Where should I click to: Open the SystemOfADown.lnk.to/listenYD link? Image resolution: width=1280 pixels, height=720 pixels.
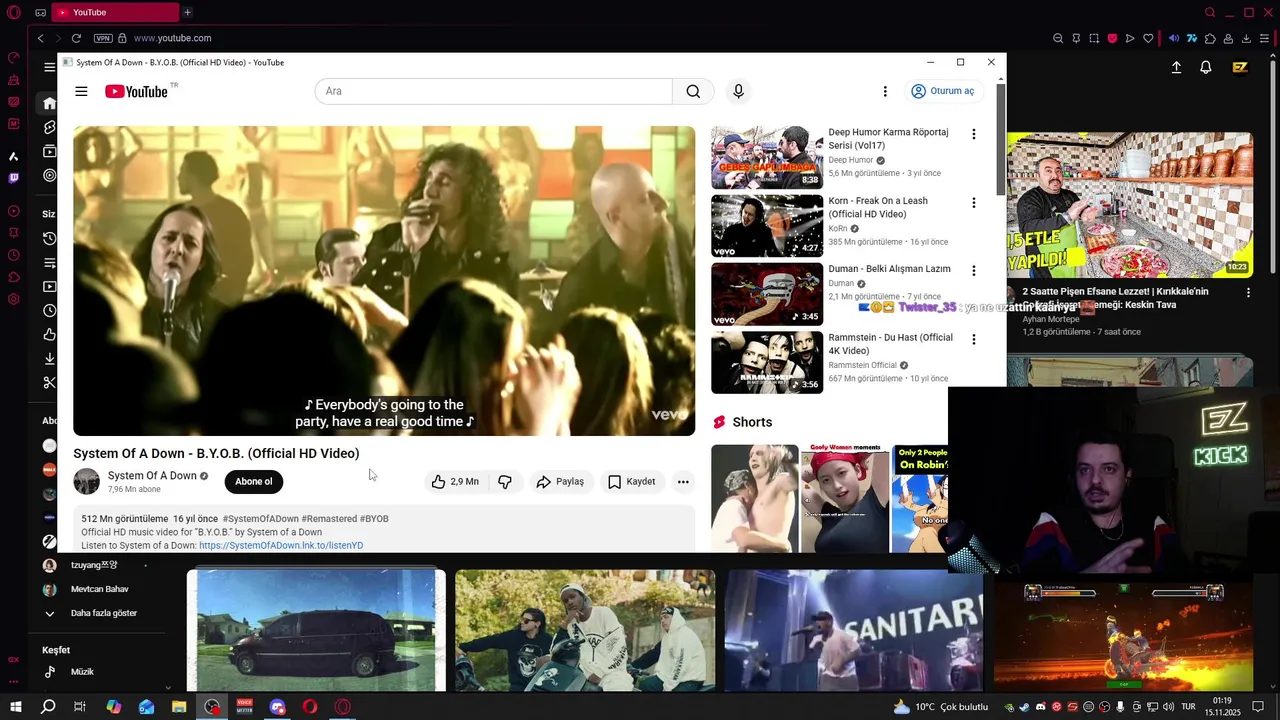[x=281, y=546]
